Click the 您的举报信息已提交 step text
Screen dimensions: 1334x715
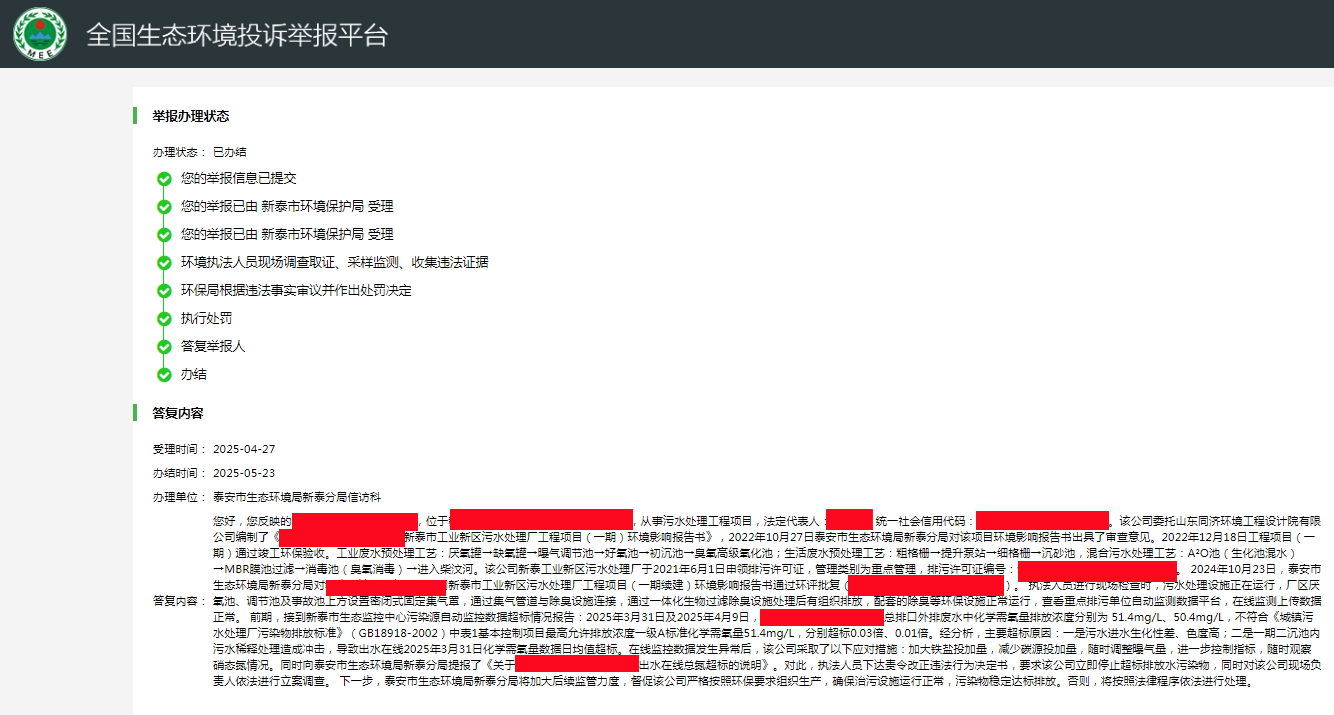[238, 179]
